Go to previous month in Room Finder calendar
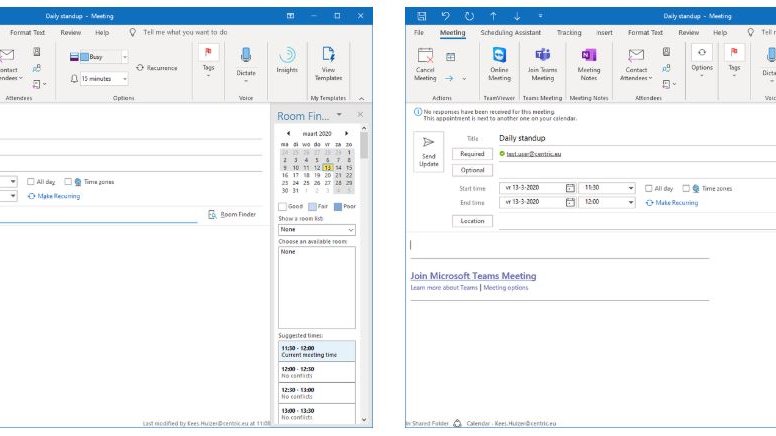The height and width of the screenshot is (436, 776). coord(289,133)
